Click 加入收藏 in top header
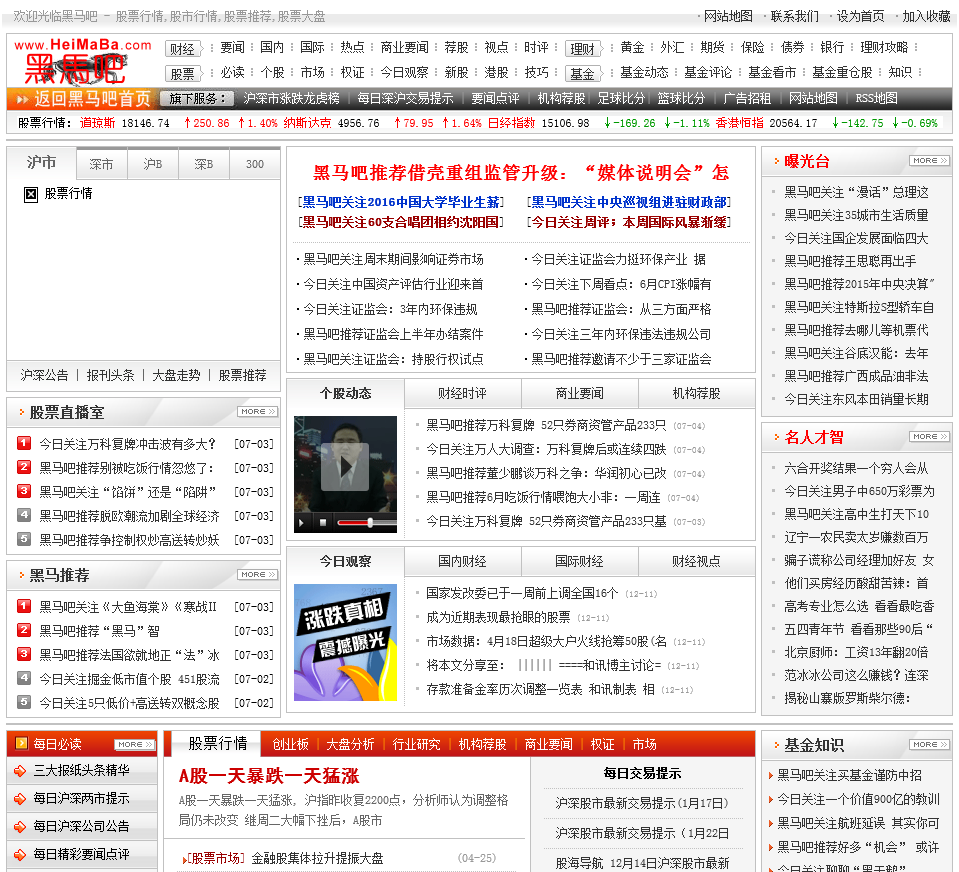The width and height of the screenshot is (959, 872). pos(927,16)
